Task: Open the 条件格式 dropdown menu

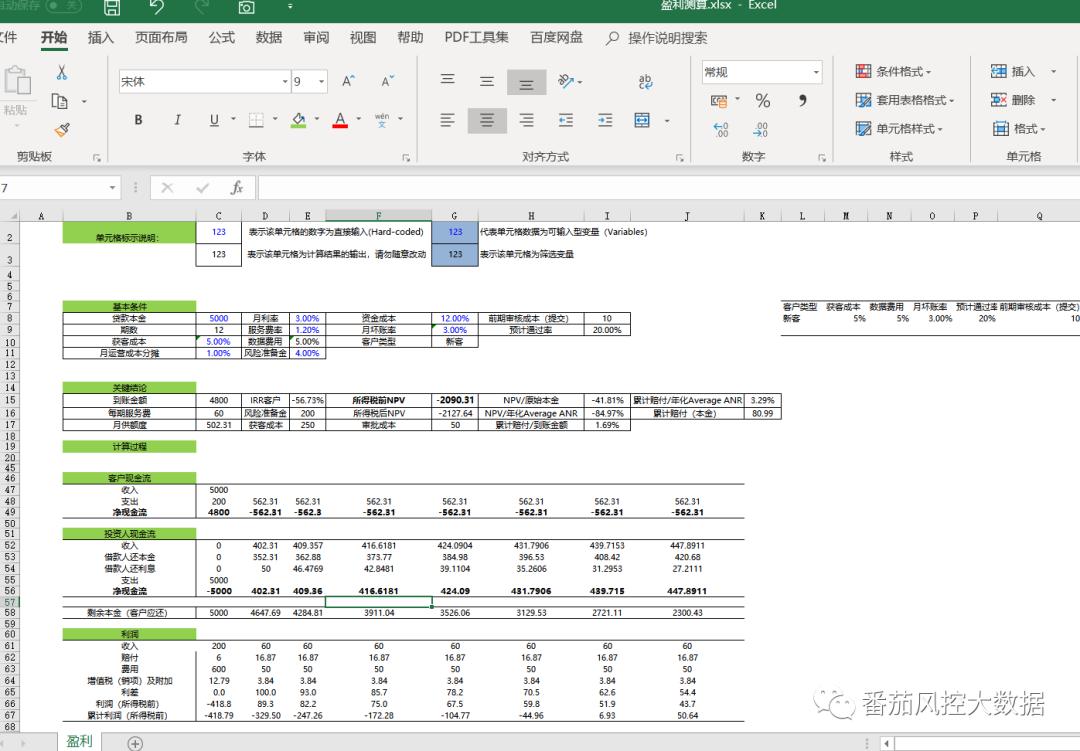Action: click(894, 72)
